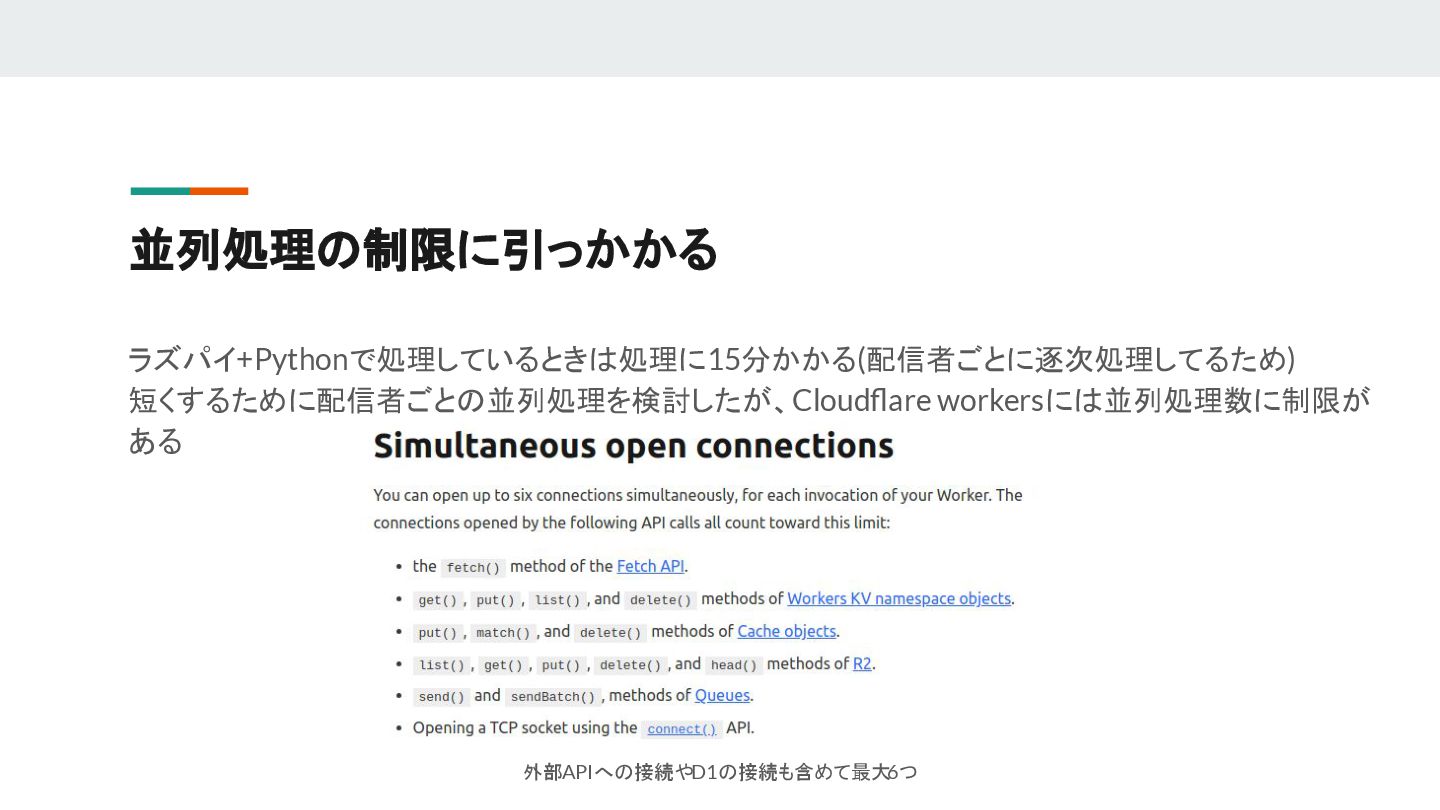The width and height of the screenshot is (1440, 810).
Task: Click the send() code snippet
Action: point(441,697)
